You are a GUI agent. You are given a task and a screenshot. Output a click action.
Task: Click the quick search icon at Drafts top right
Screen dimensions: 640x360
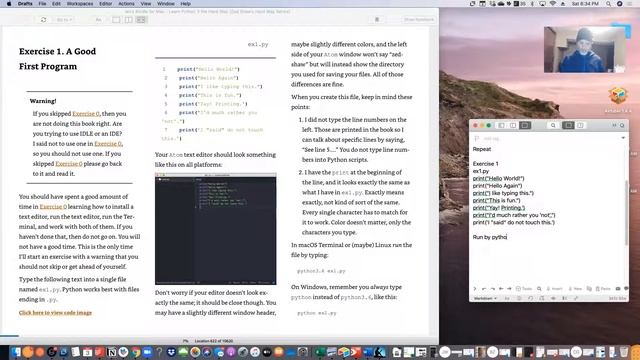(622, 125)
